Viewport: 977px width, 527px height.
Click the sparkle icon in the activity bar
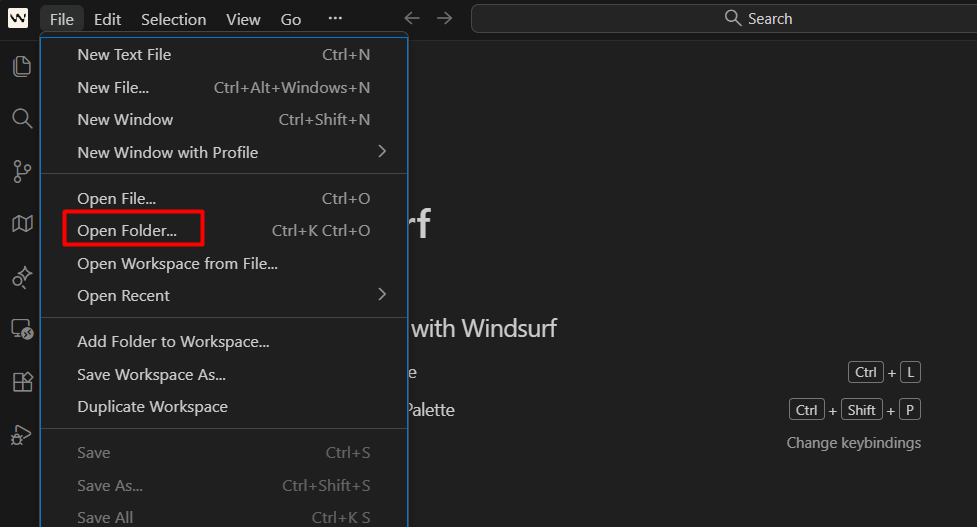[x=21, y=277]
